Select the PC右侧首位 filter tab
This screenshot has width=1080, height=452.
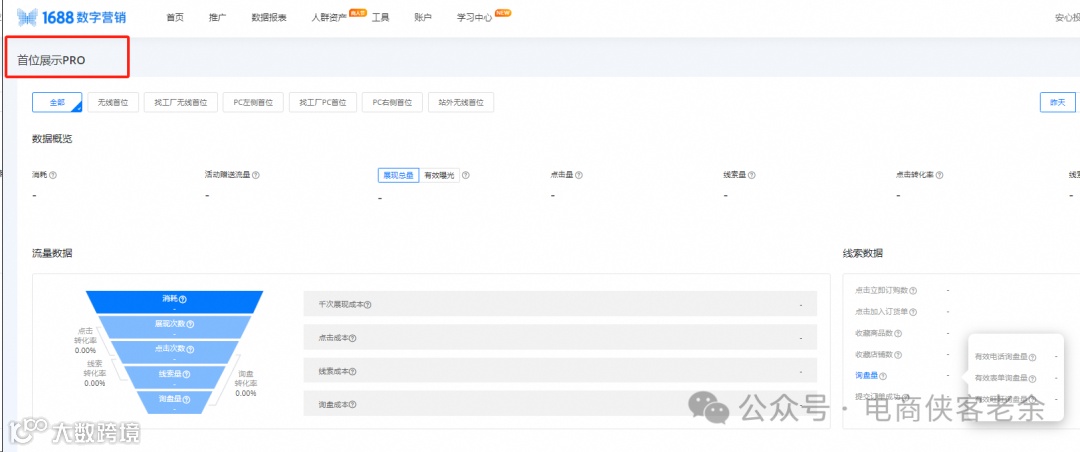pyautogui.click(x=393, y=103)
